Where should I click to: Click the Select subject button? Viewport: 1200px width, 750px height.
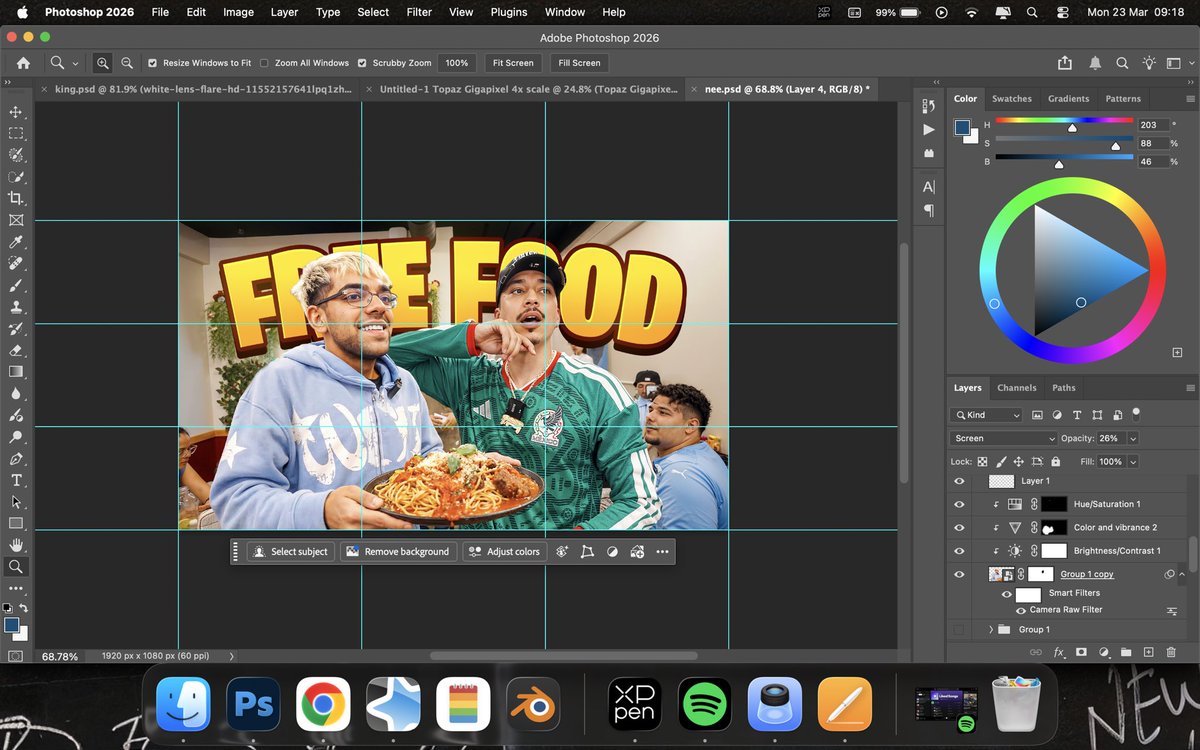click(x=290, y=551)
